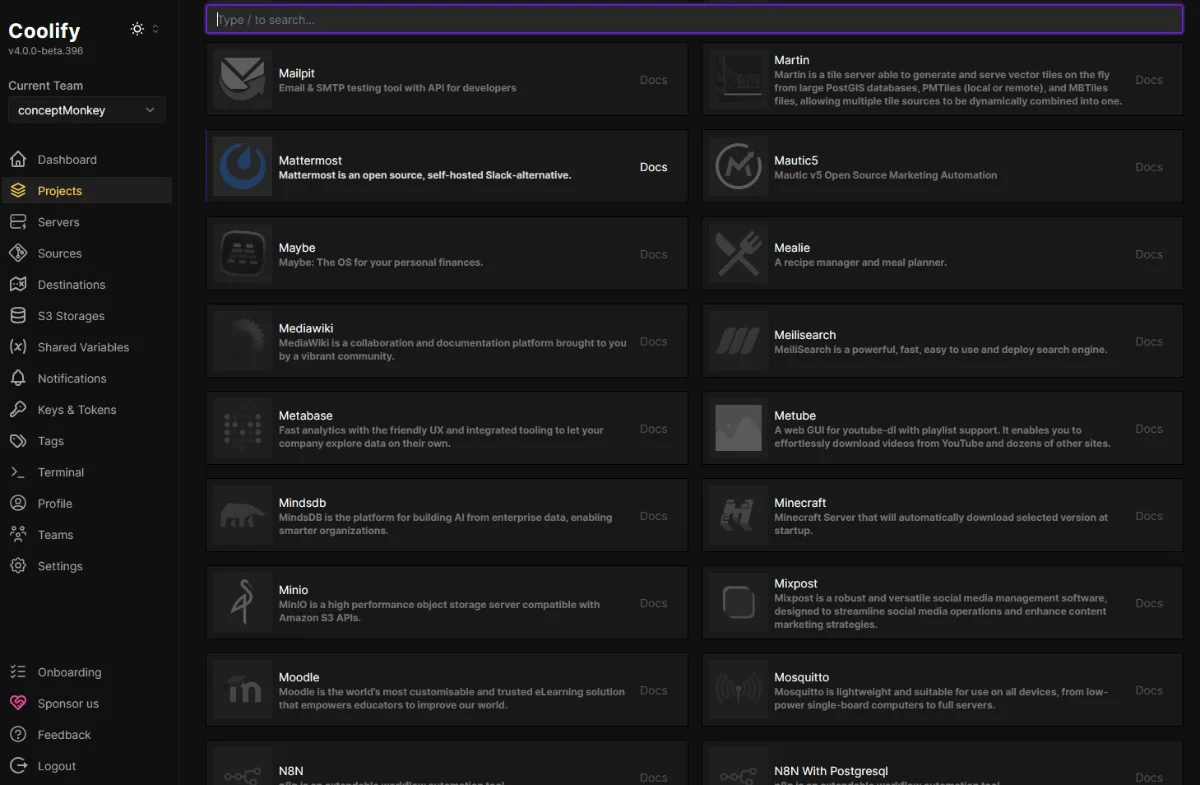Click the S3 Storages database icon
This screenshot has width=1200, height=785.
[x=18, y=316]
